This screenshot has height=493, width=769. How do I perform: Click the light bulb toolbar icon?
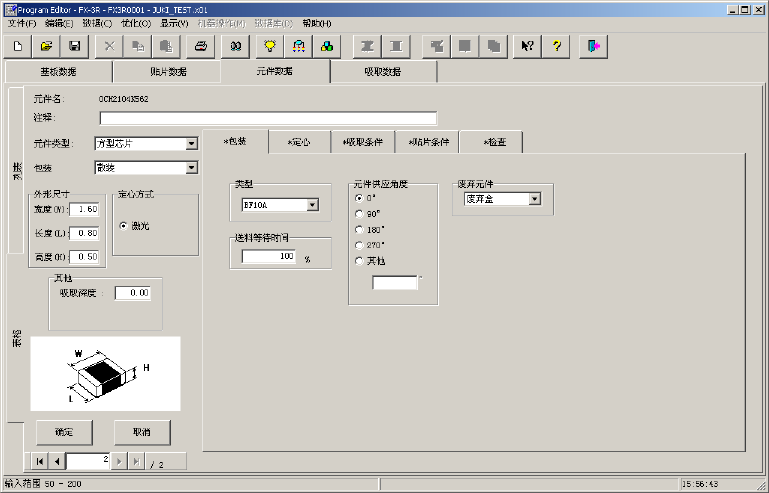269,46
